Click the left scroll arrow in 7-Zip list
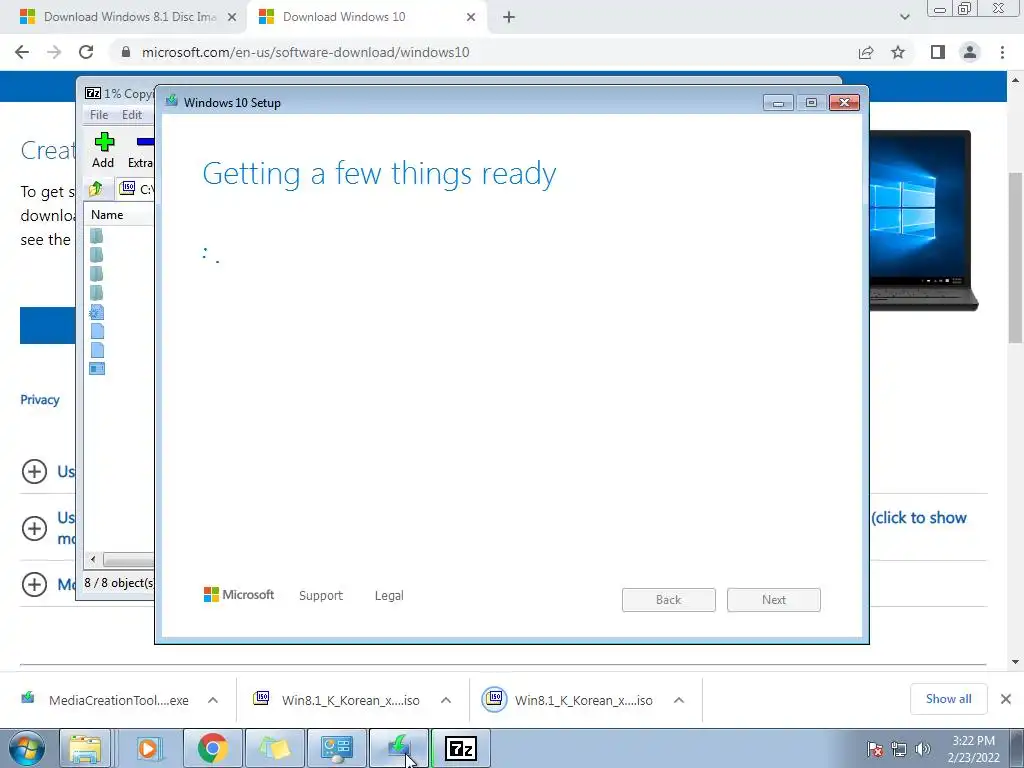 coord(93,560)
